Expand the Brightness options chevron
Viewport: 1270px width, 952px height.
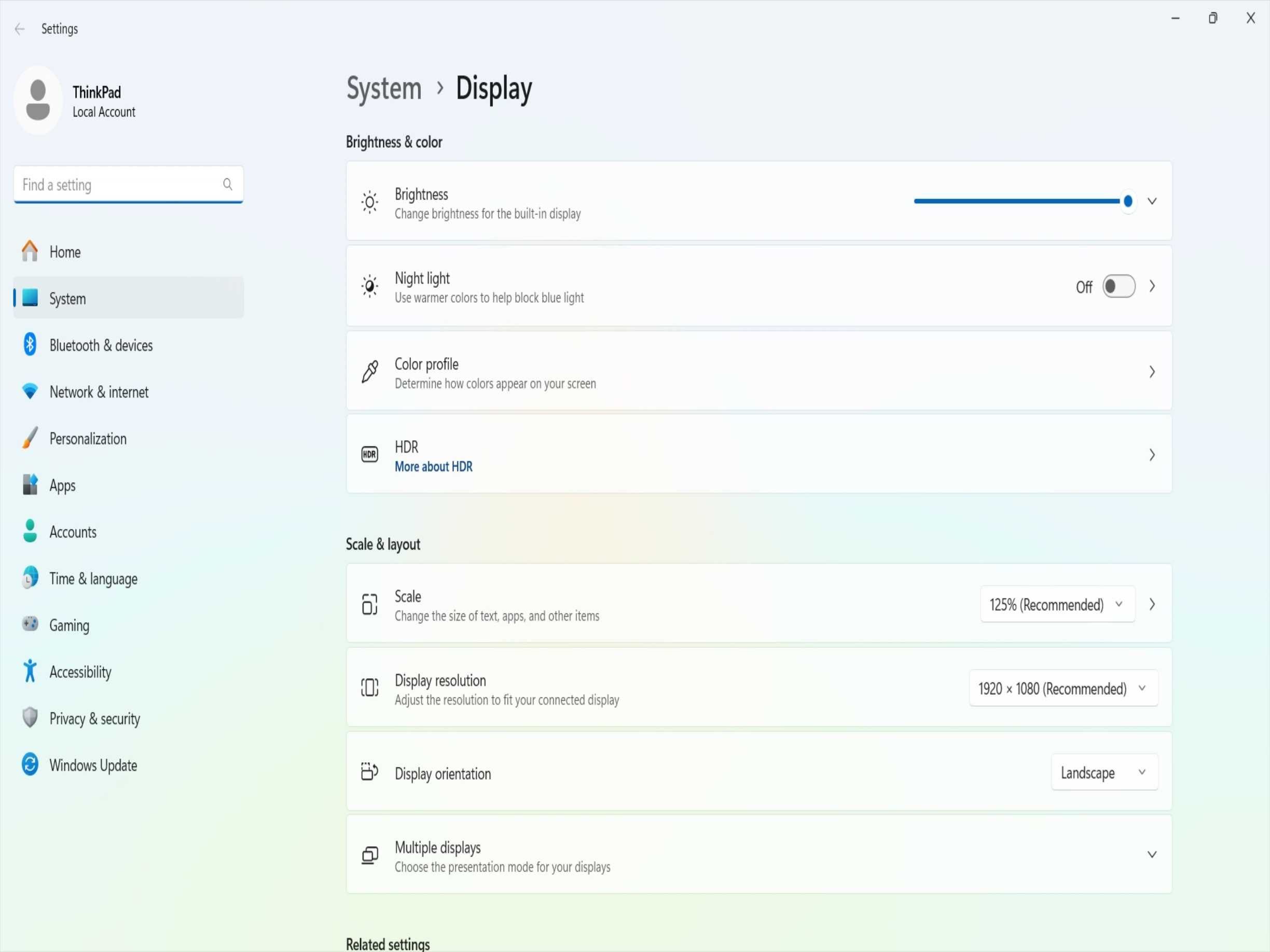click(x=1152, y=201)
